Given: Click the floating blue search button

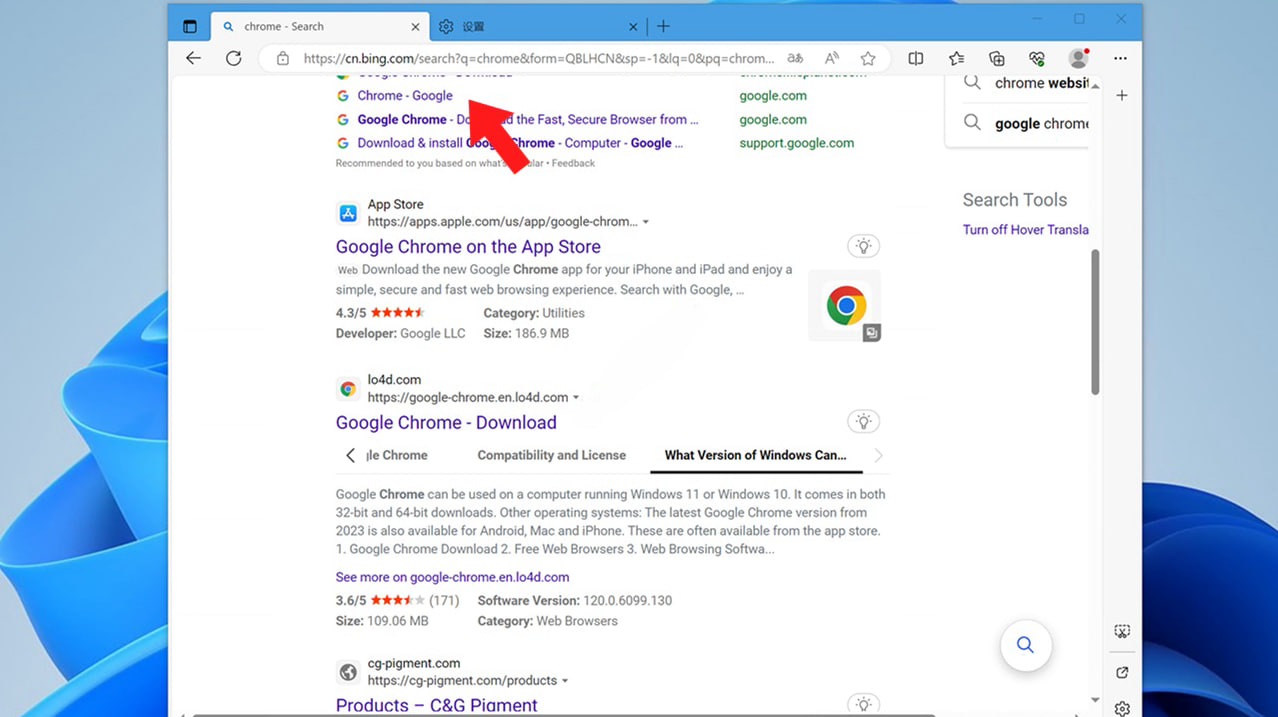Looking at the screenshot, I should (x=1025, y=645).
